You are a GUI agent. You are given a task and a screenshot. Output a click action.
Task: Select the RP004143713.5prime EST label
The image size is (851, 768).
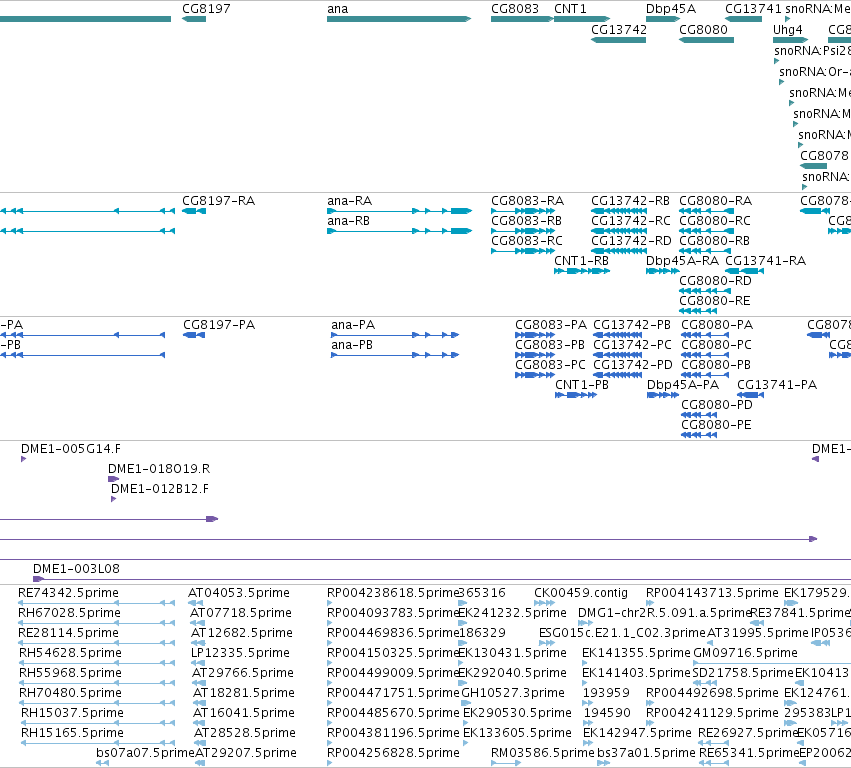pos(713,593)
